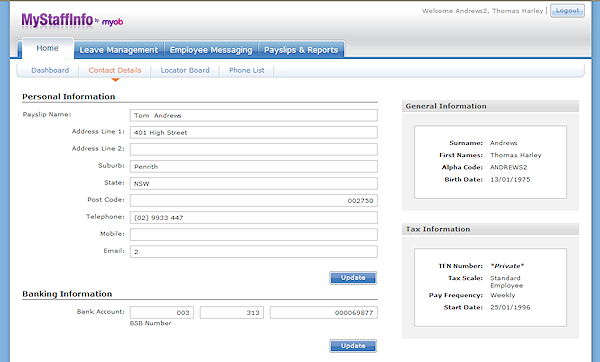Select the Suburb field containing Penrith
This screenshot has width=600, height=362.
(254, 166)
